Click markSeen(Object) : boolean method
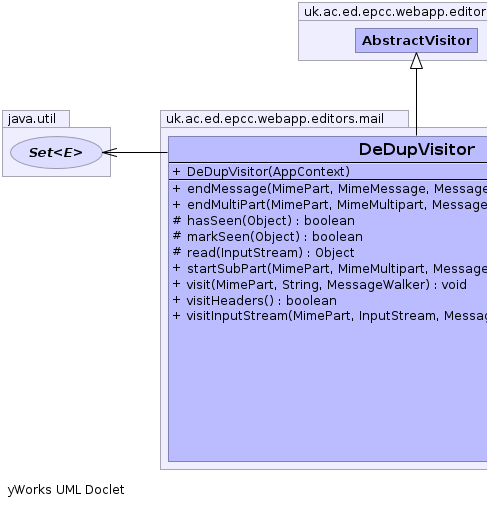This screenshot has width=487, height=507. point(275,237)
